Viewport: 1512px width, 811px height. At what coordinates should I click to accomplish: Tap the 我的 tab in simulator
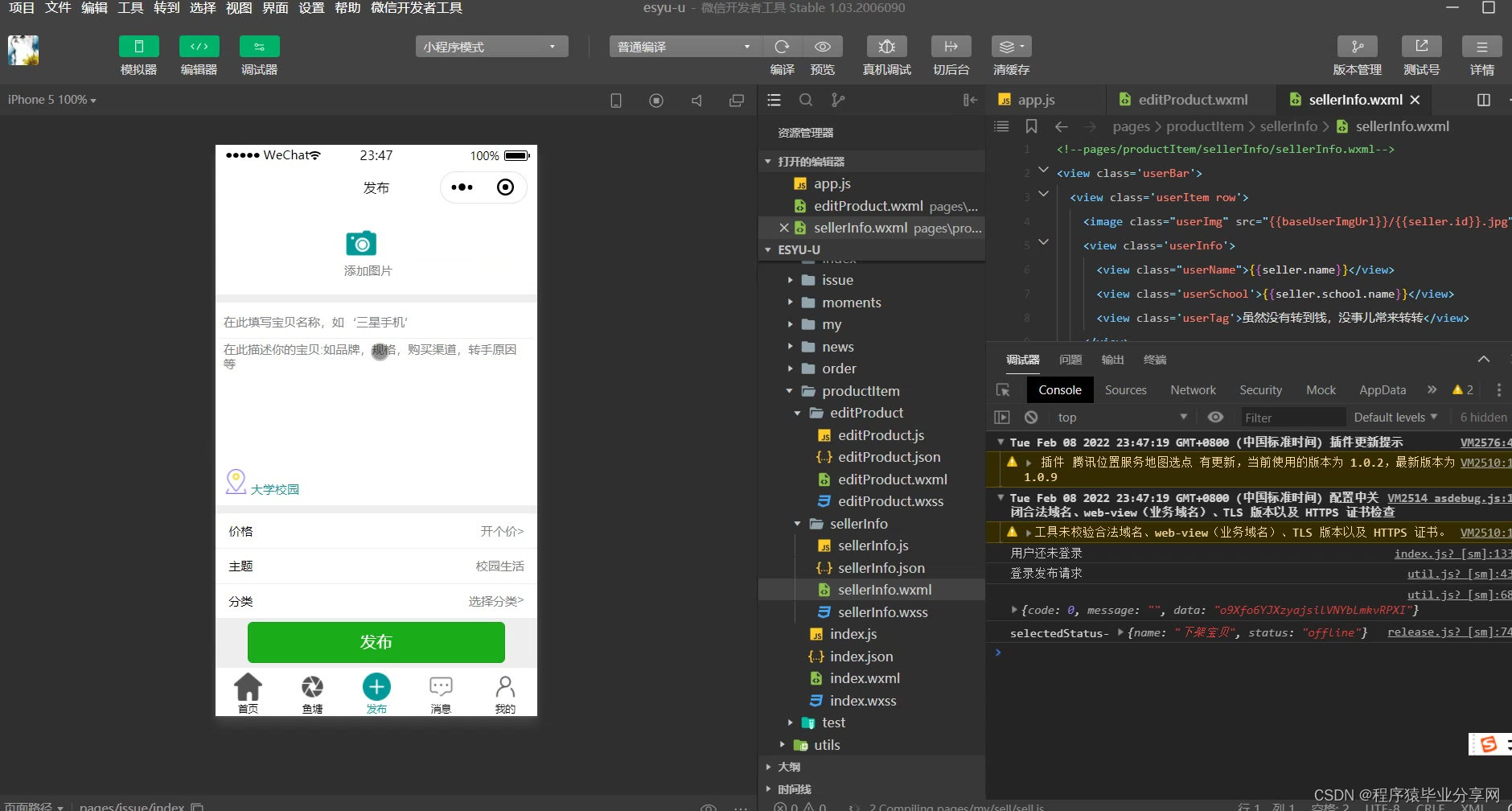(505, 693)
